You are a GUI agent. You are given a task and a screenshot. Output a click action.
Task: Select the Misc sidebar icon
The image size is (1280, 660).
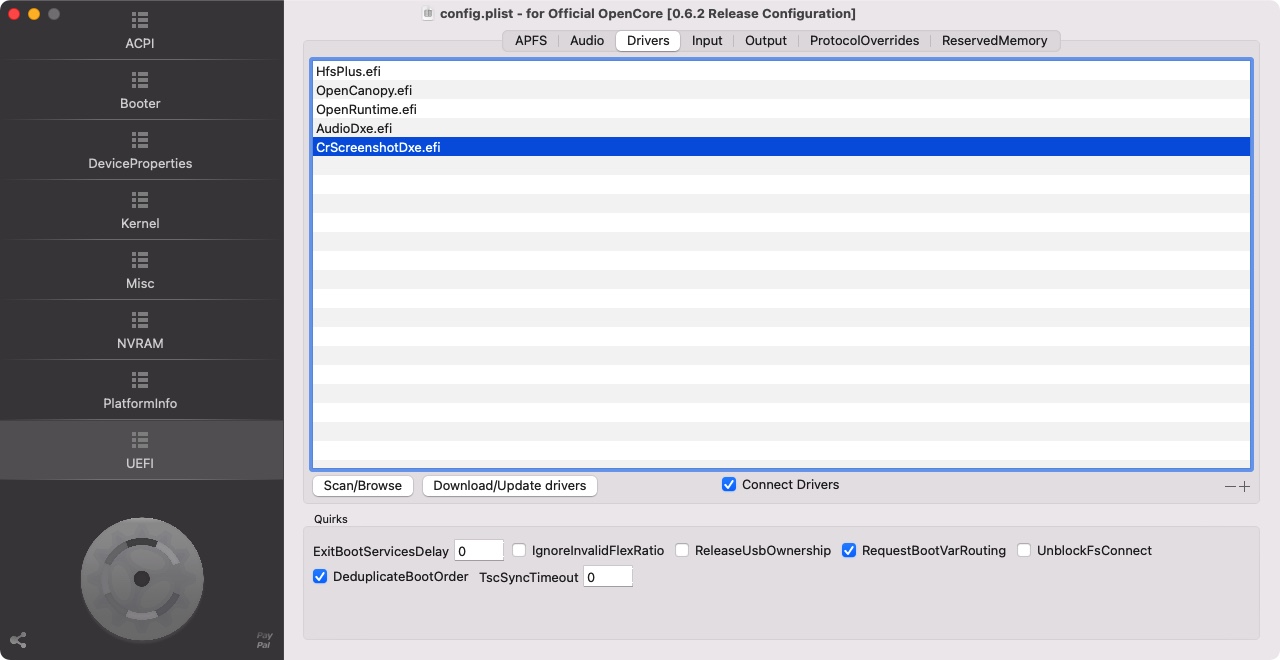(x=140, y=260)
